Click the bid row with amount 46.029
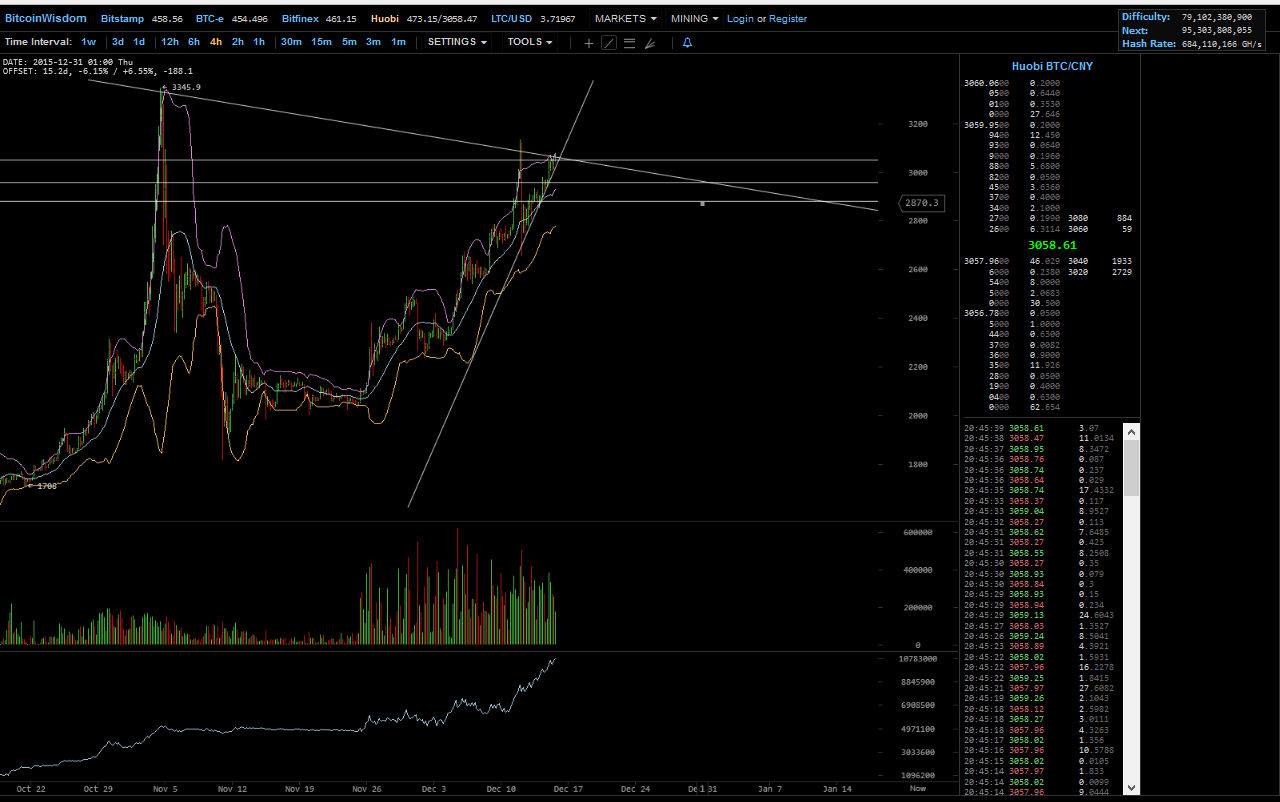This screenshot has height=802, width=1280. [1013, 261]
